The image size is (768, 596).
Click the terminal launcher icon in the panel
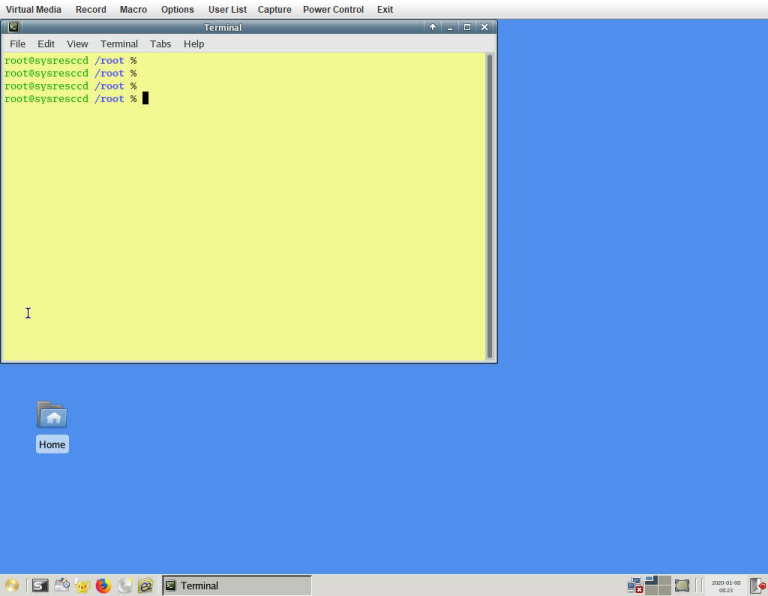[x=40, y=586]
